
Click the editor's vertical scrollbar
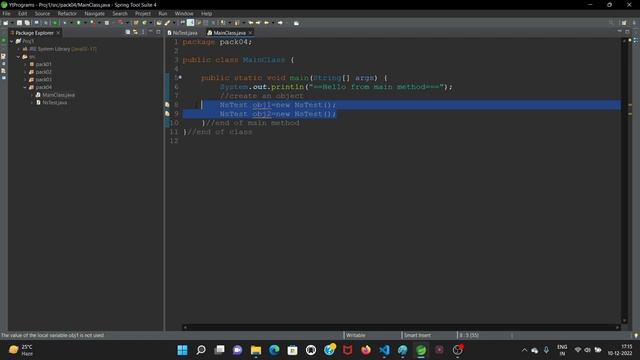click(x=624, y=180)
